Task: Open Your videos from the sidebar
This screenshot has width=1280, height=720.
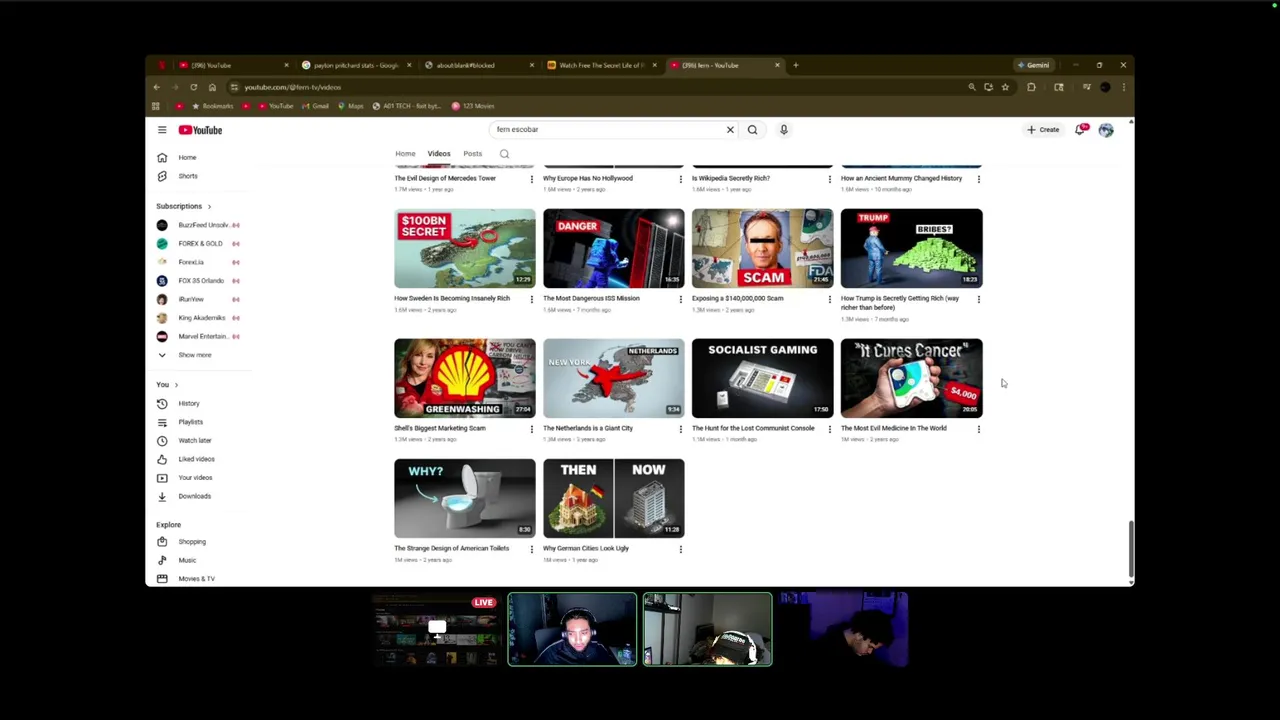Action: (x=195, y=477)
